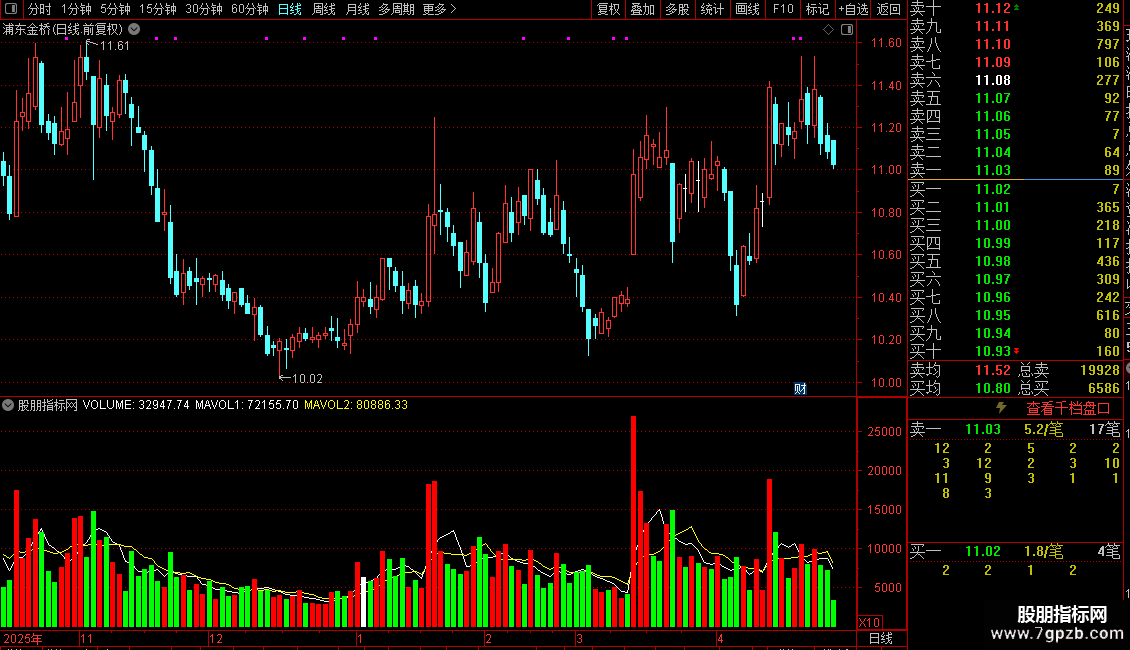Viewport: 1130px width, 650px height.
Task: Expand the 浦东金桥 title dropdown arrow
Action: [134, 30]
